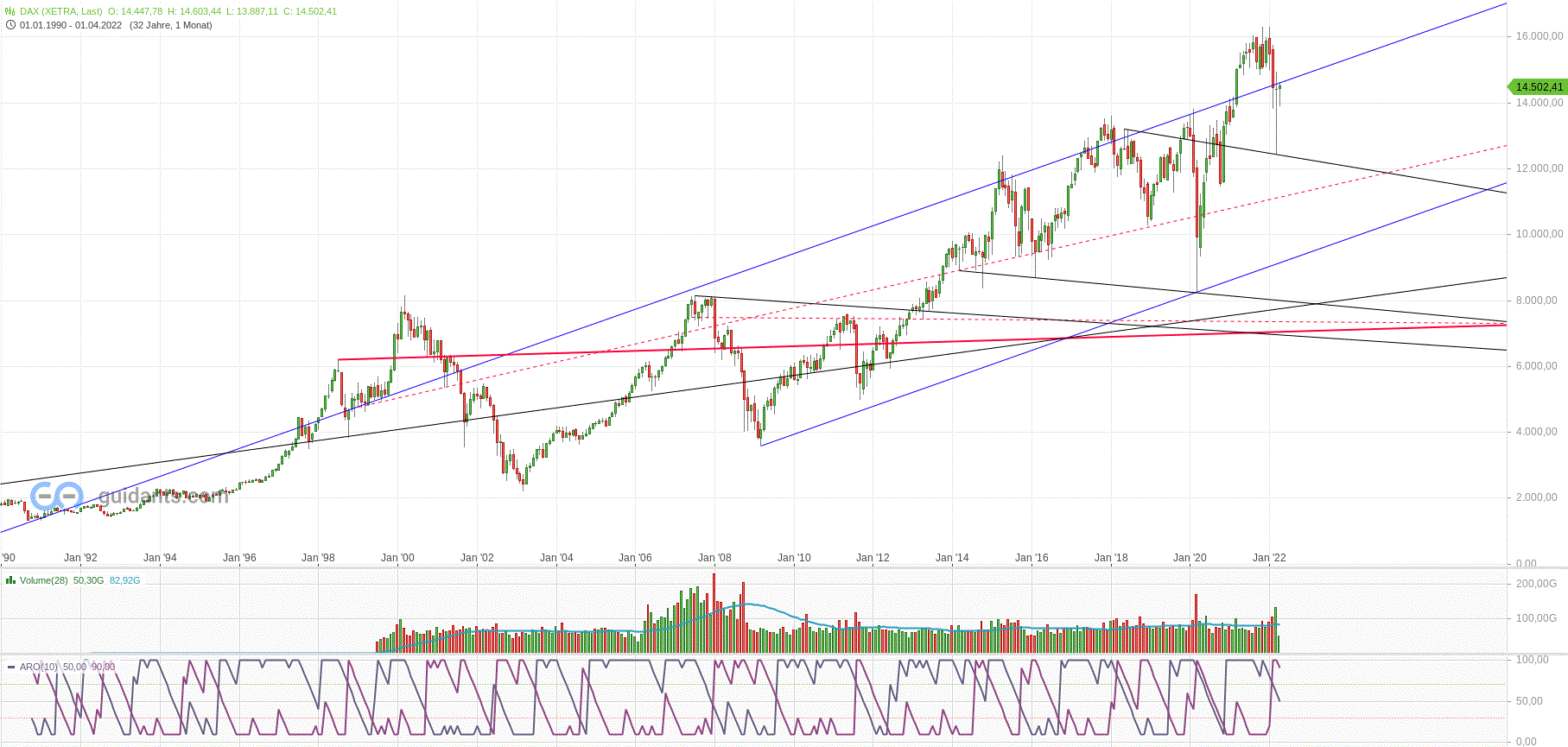Click the close value C: 14.502,41

[310, 11]
